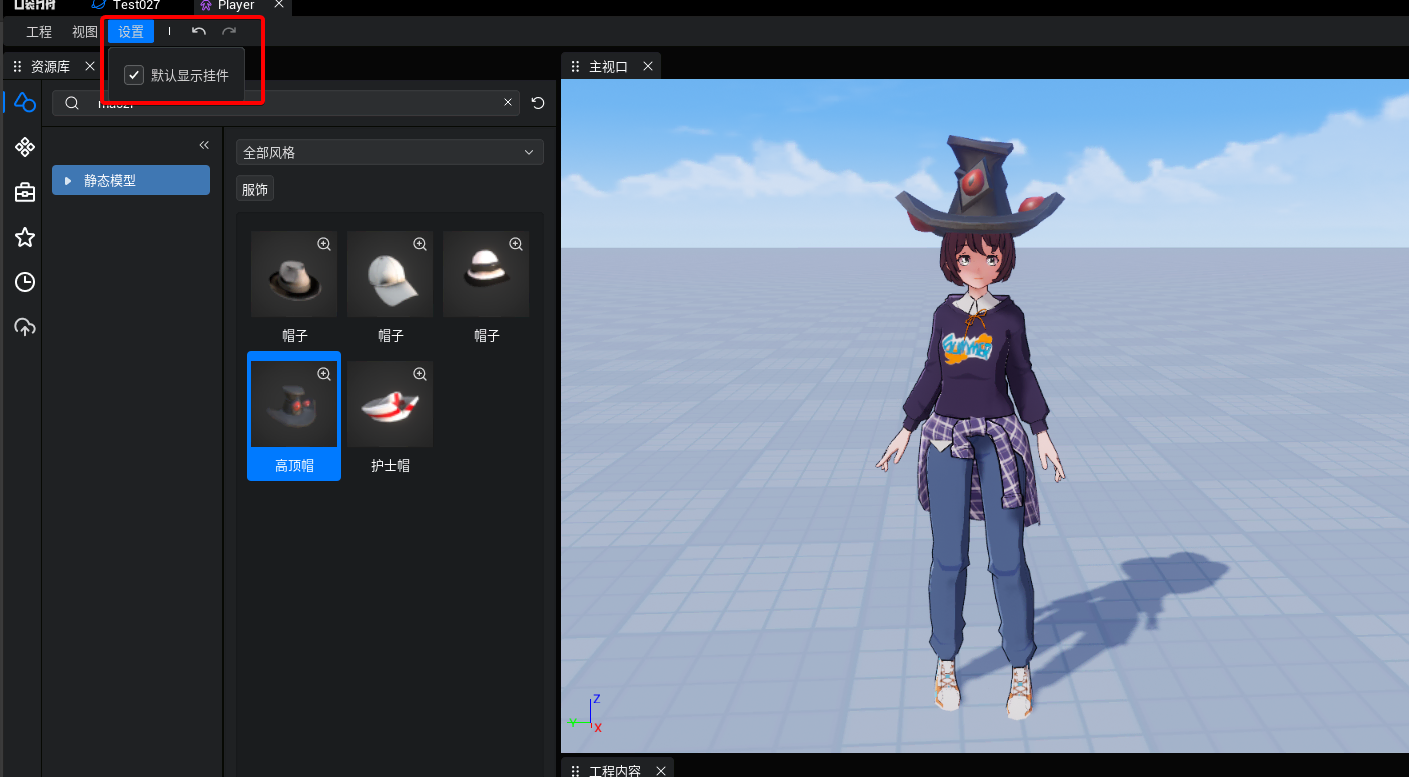Open the models shapes sidebar icon

pyautogui.click(x=25, y=102)
